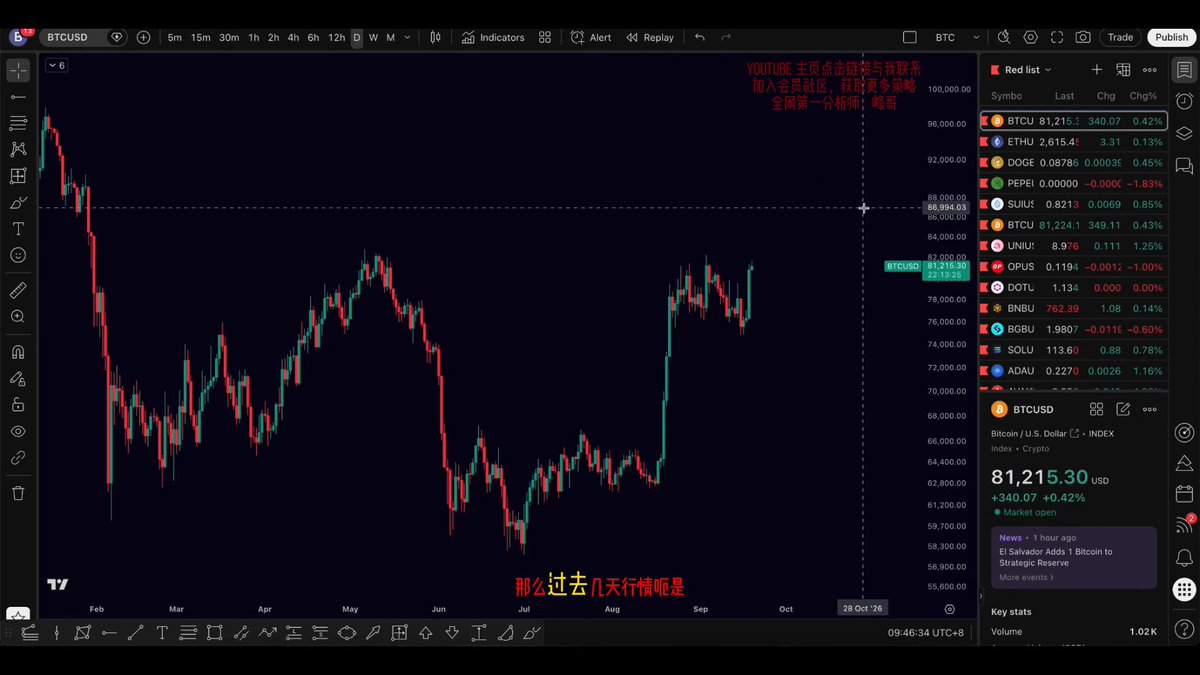Toggle magnet mode for drawings
The width and height of the screenshot is (1200, 675).
pos(18,352)
